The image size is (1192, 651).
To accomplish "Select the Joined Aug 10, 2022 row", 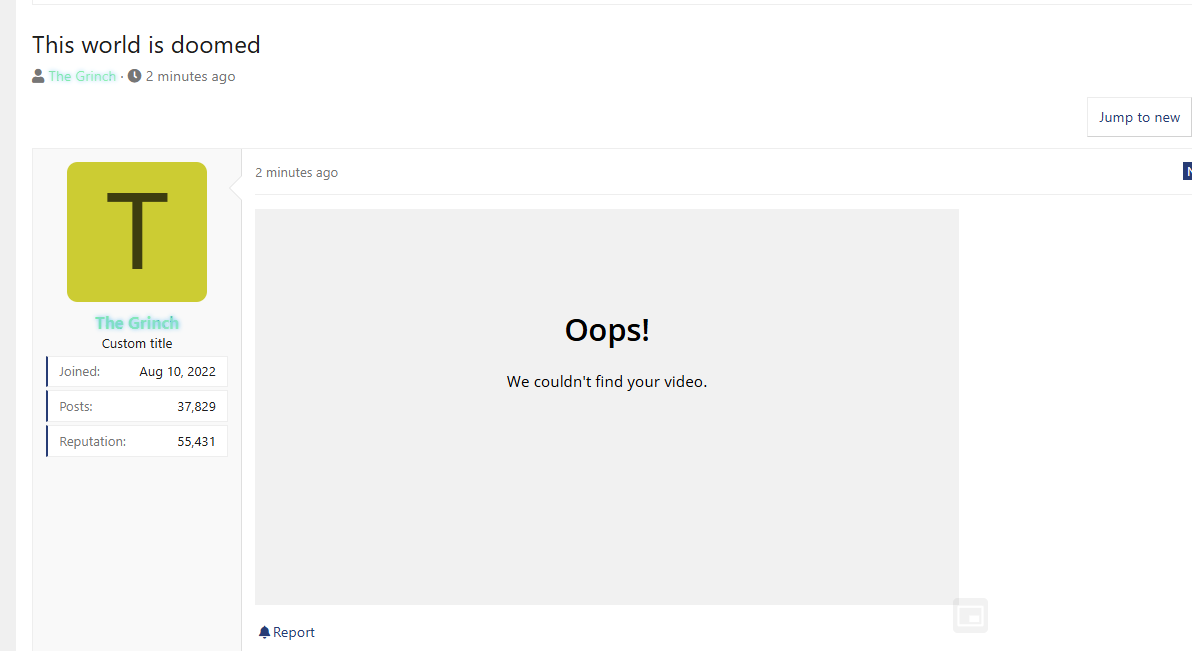I will [137, 371].
